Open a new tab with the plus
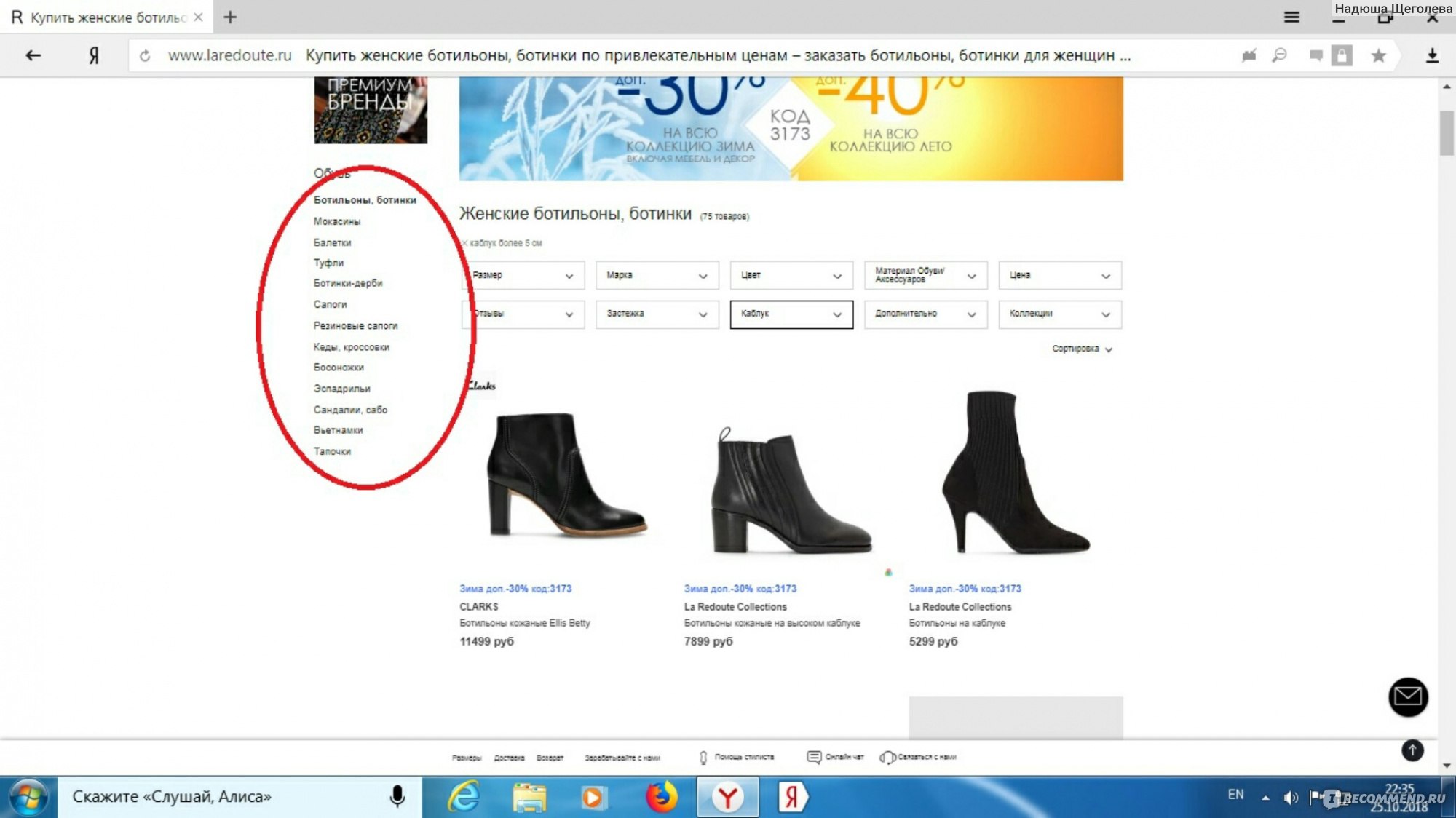Image resolution: width=1456 pixels, height=818 pixels. coord(230,17)
